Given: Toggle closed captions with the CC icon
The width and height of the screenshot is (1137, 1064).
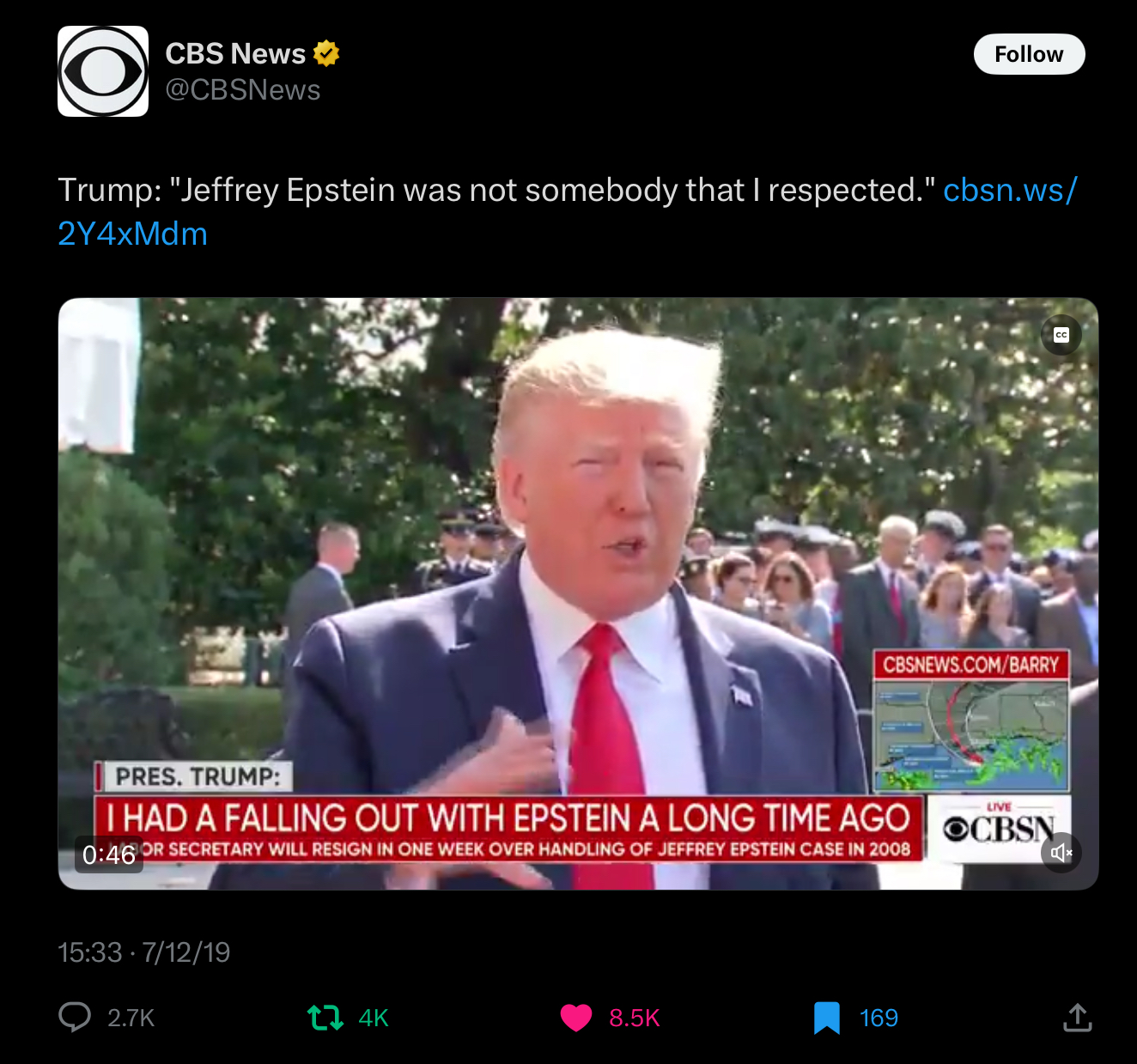Looking at the screenshot, I should tap(1061, 335).
